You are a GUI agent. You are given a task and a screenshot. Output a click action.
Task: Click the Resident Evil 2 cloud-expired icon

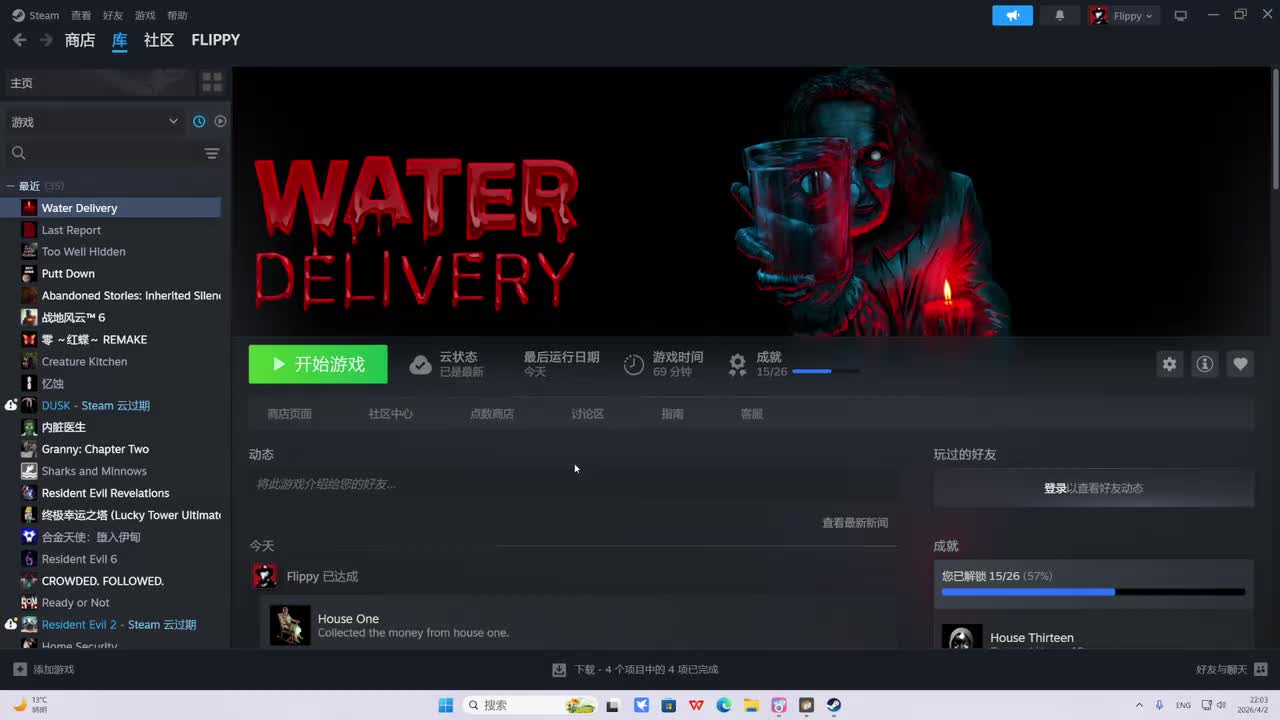[x=11, y=625]
